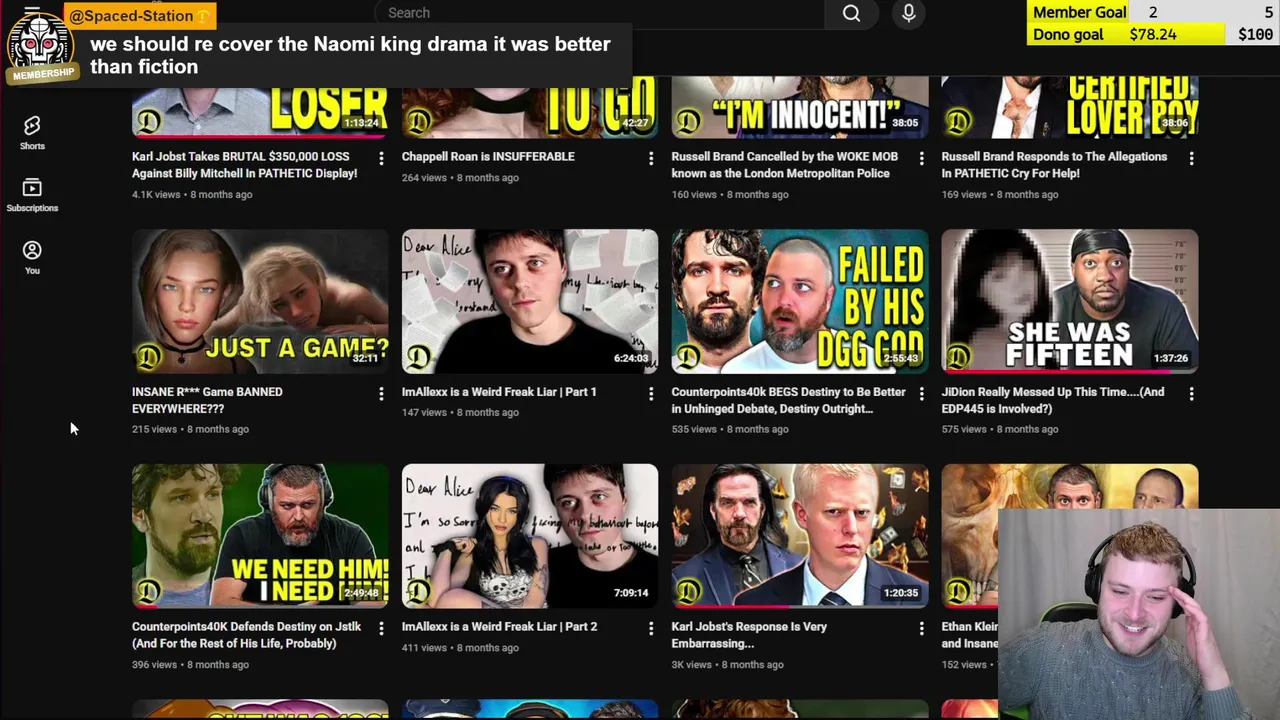Open options menu for ImAllexx Part 1 video

pyautogui.click(x=651, y=394)
